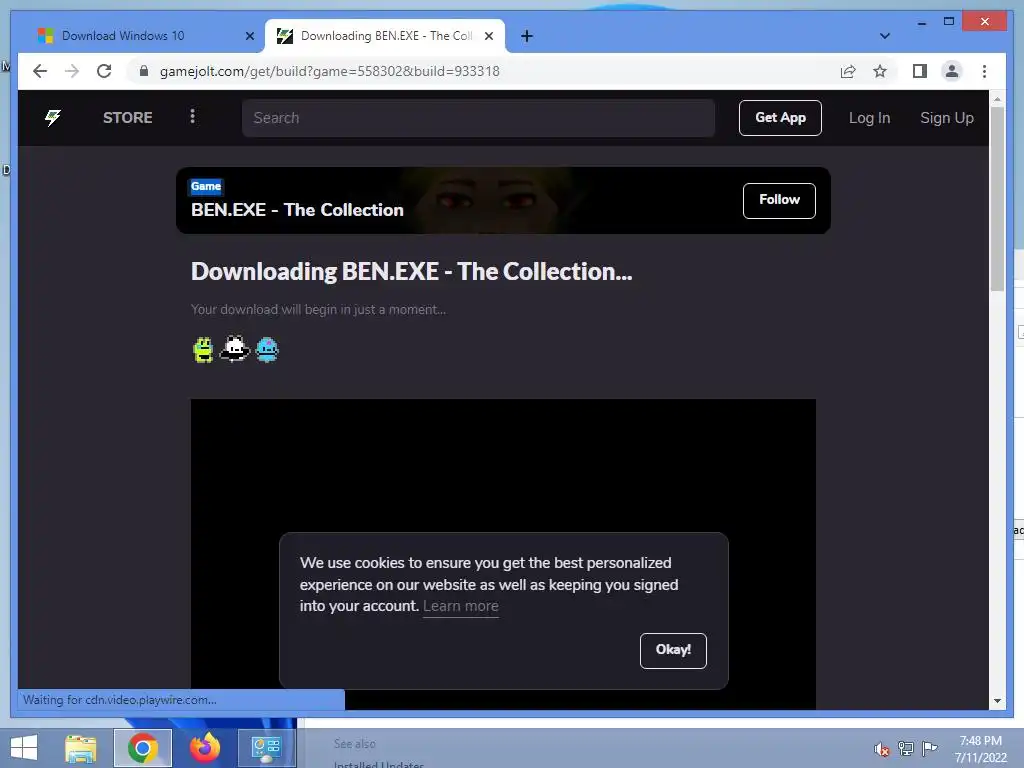
Task: Focus the Game Jolt Search field
Action: [x=478, y=118]
